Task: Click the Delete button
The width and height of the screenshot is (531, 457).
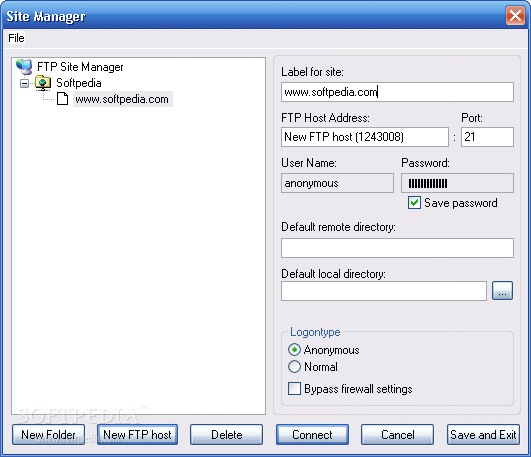Action: click(226, 435)
